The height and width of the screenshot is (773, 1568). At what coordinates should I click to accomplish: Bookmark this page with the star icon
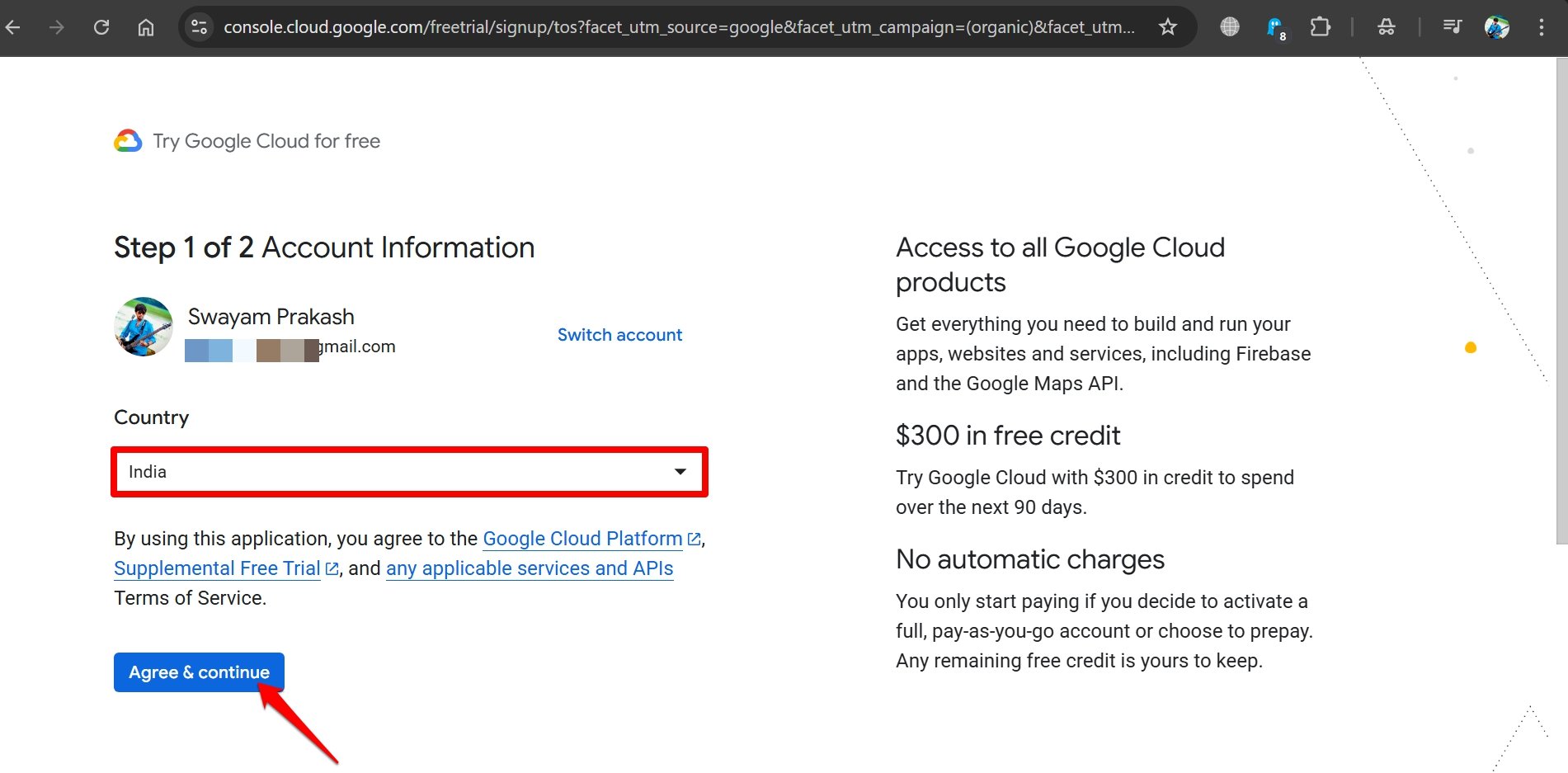click(1168, 27)
